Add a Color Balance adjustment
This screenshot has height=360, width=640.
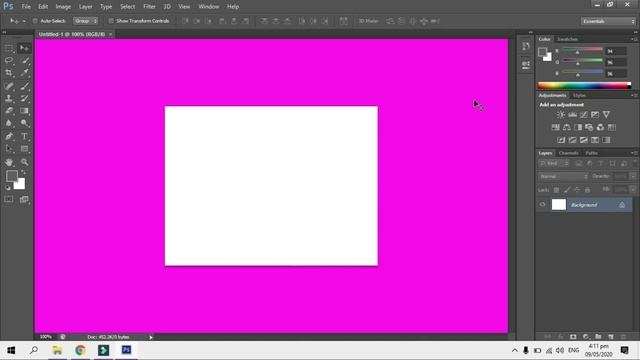[x=567, y=127]
